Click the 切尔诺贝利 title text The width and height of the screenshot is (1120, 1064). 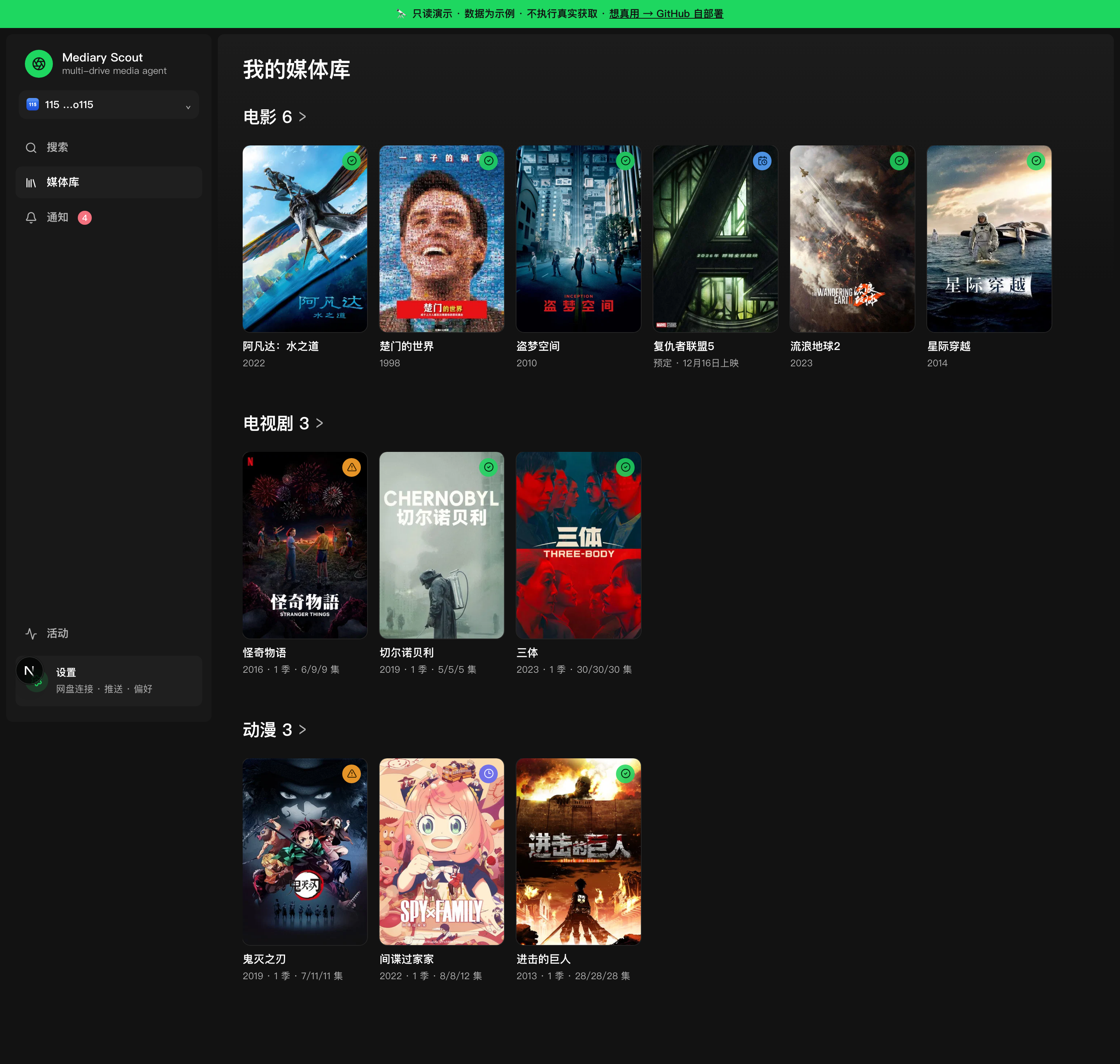(407, 653)
